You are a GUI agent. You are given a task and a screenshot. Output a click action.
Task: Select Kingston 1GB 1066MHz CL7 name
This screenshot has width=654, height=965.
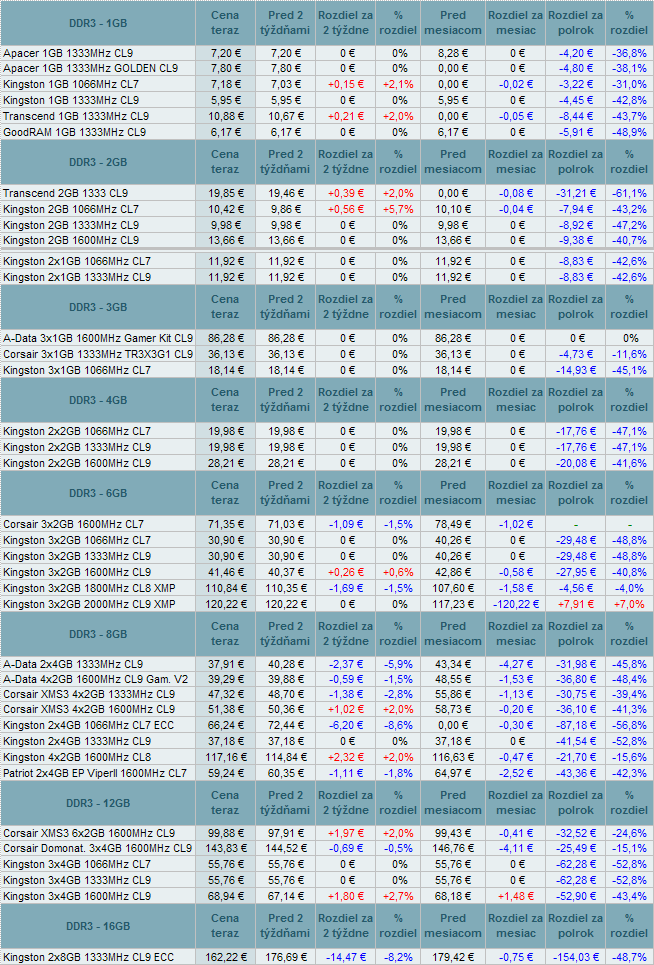71,84
